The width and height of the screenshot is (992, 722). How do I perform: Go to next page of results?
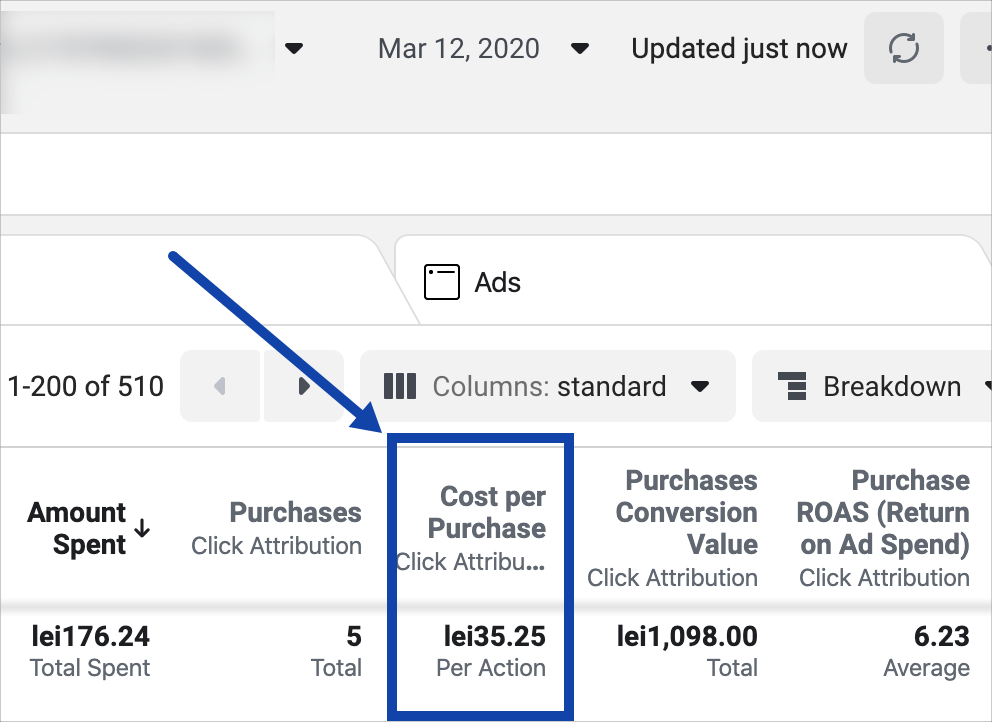(304, 386)
